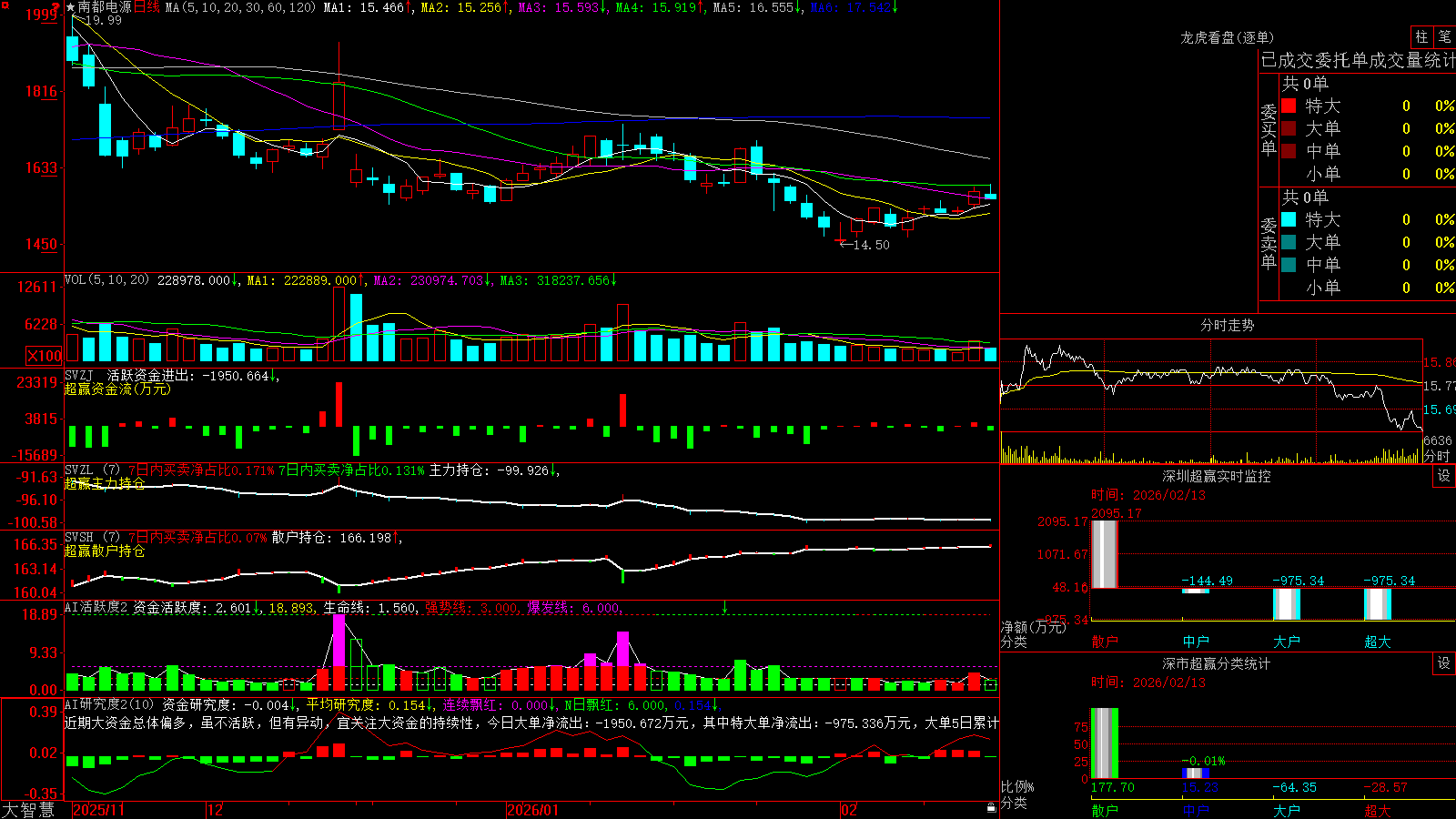1456x819 pixels.
Task: Click the 资金活跃度: 2.601 readout
Action: click(x=193, y=607)
